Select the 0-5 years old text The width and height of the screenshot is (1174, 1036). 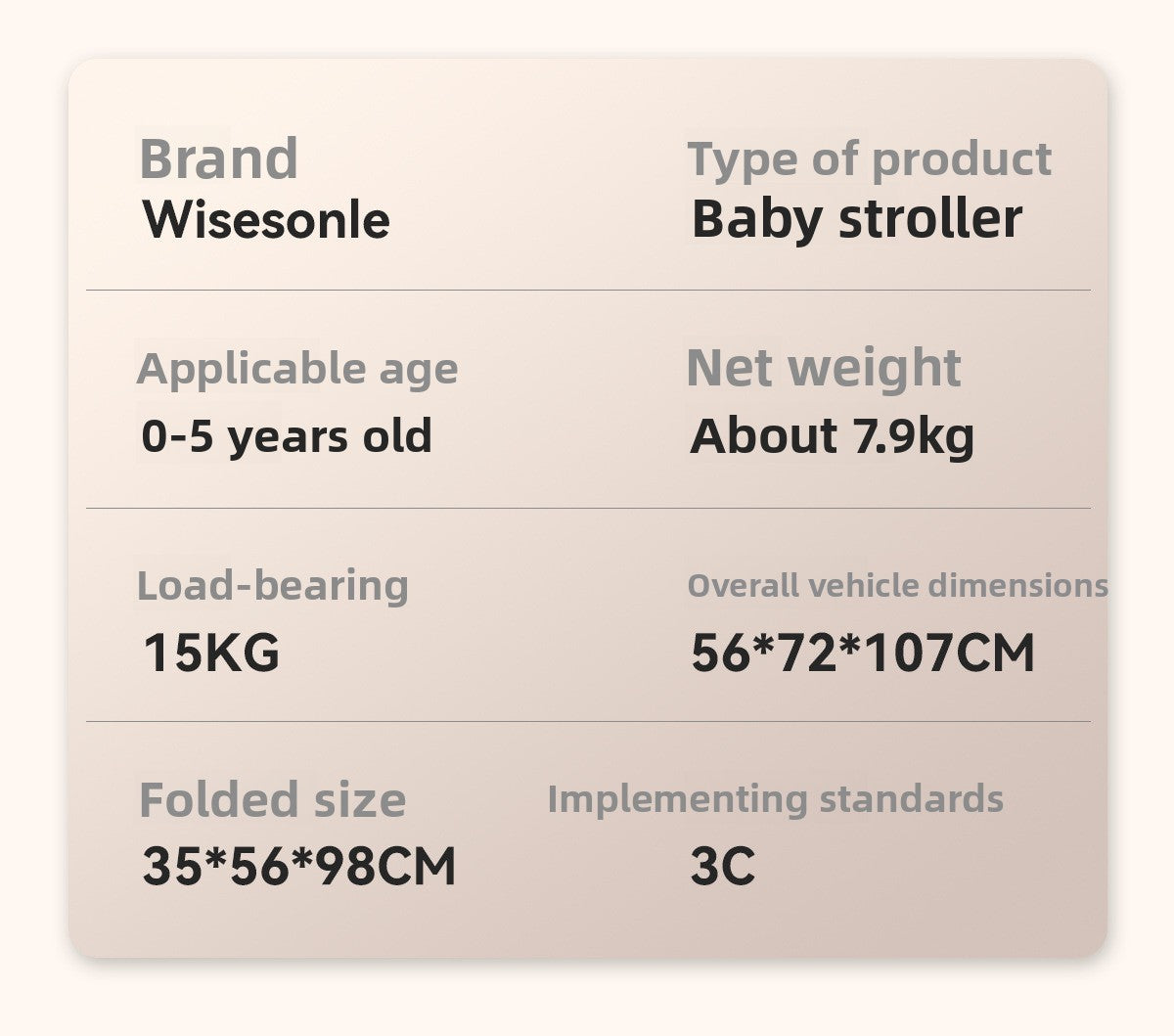[x=287, y=435]
